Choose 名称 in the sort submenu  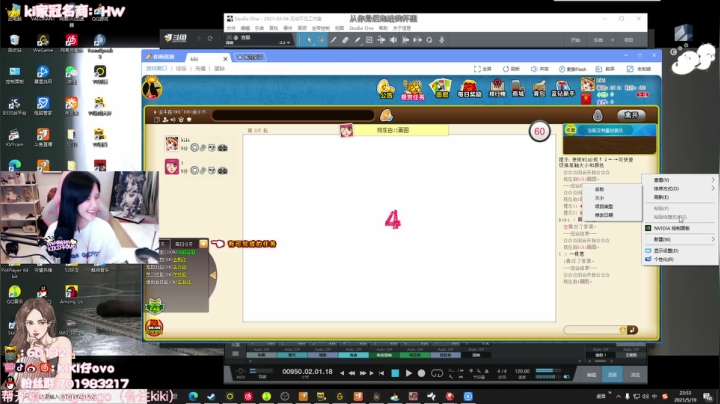click(x=612, y=189)
